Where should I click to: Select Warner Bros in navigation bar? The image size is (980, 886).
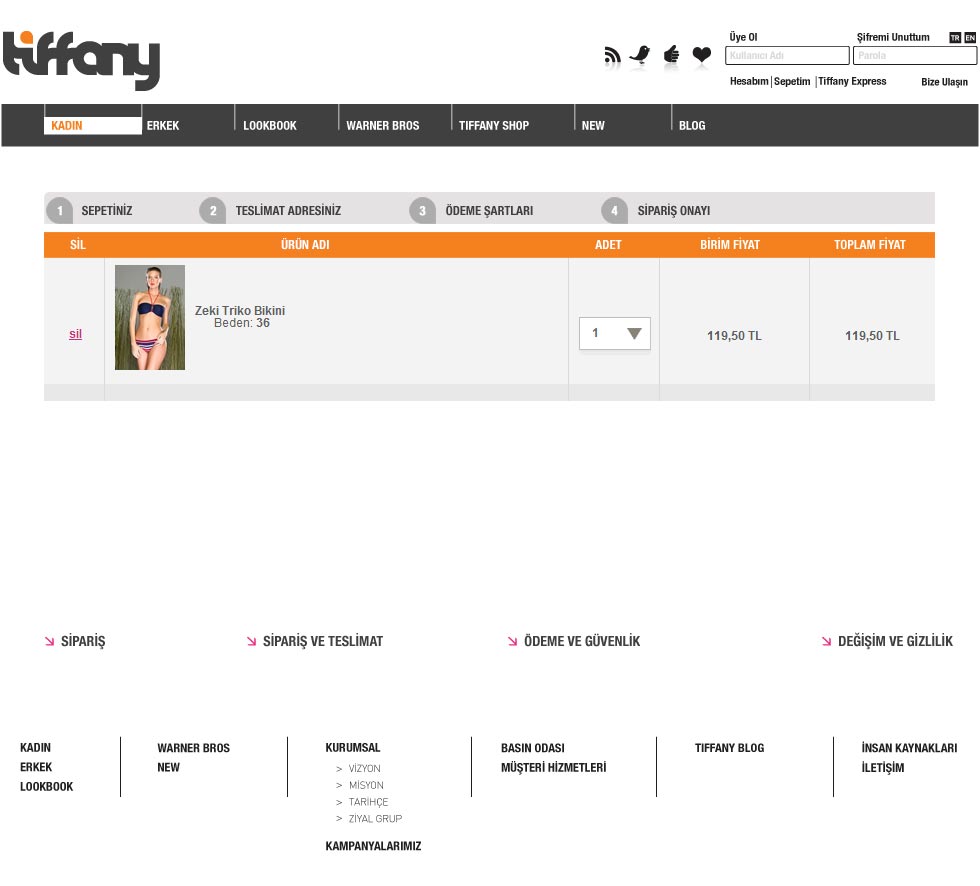point(383,126)
